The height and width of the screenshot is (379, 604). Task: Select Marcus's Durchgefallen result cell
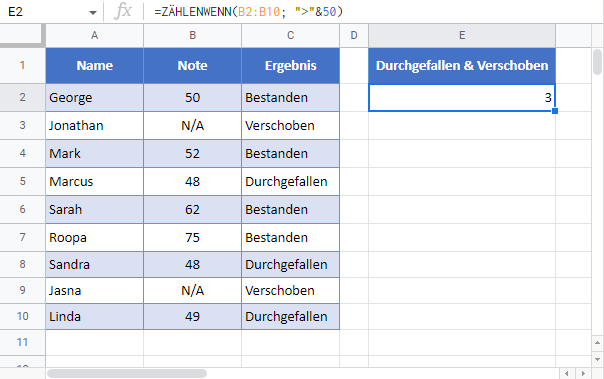point(290,181)
